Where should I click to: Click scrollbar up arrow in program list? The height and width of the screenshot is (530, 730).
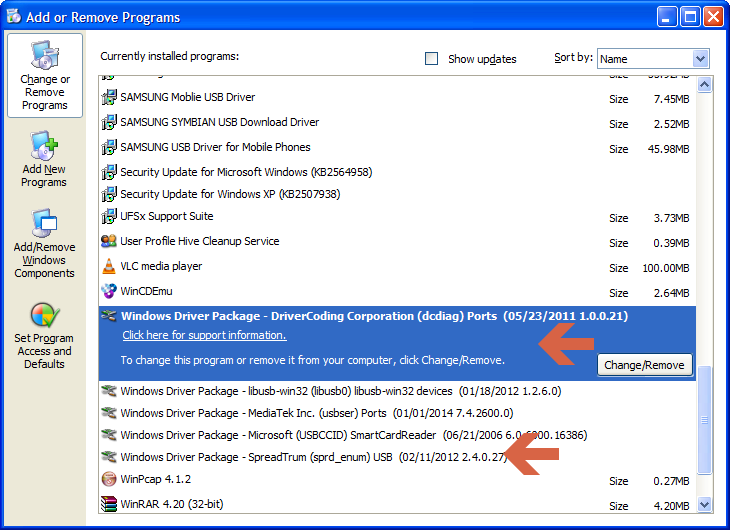[x=704, y=85]
